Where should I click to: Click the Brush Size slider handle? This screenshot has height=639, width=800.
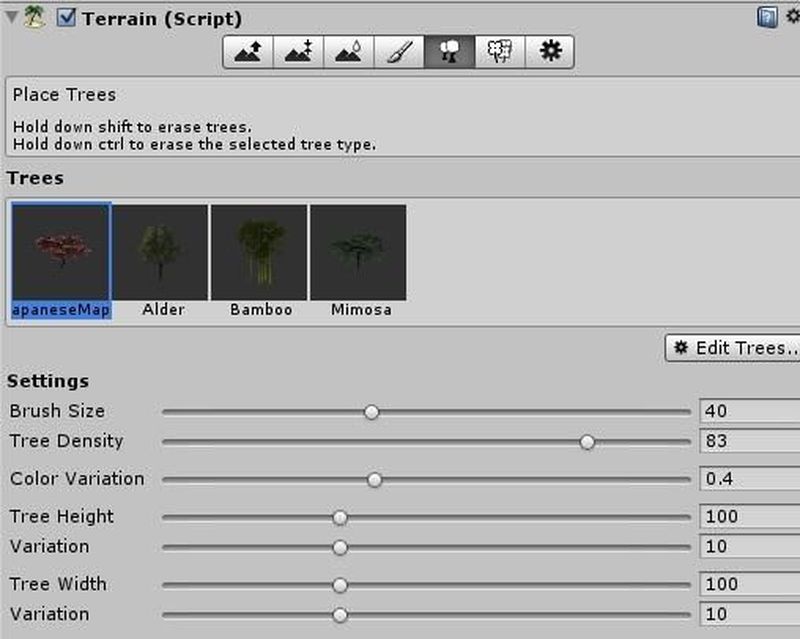pyautogui.click(x=372, y=411)
